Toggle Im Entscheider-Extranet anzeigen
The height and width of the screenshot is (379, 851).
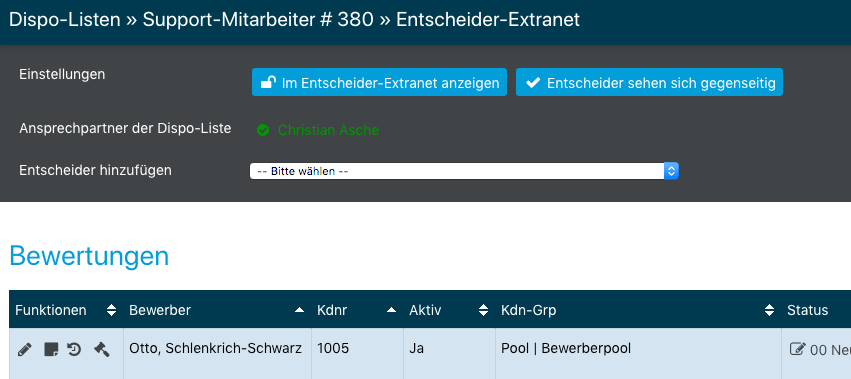click(379, 82)
